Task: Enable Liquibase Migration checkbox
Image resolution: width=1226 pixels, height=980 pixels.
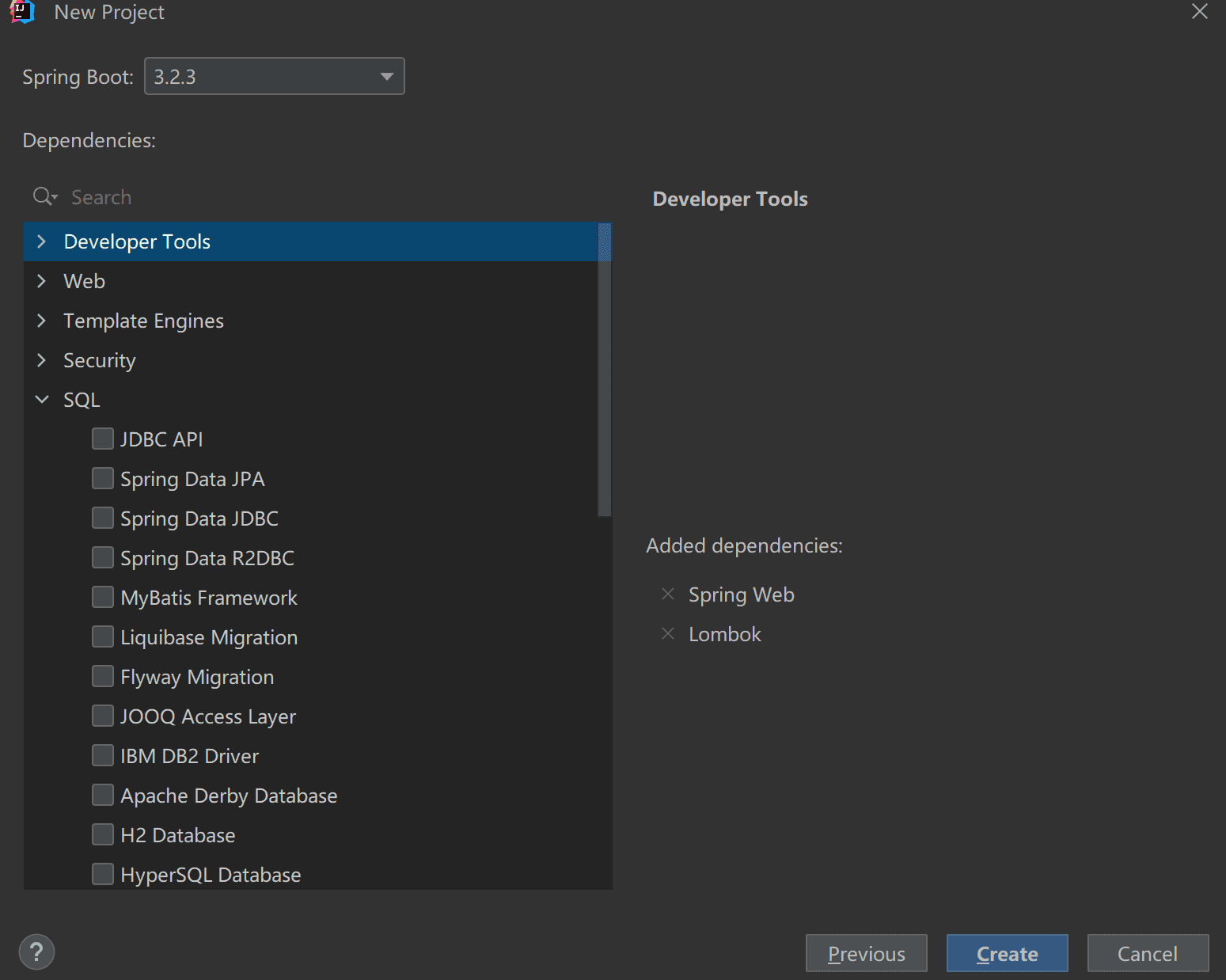Action: 103,636
